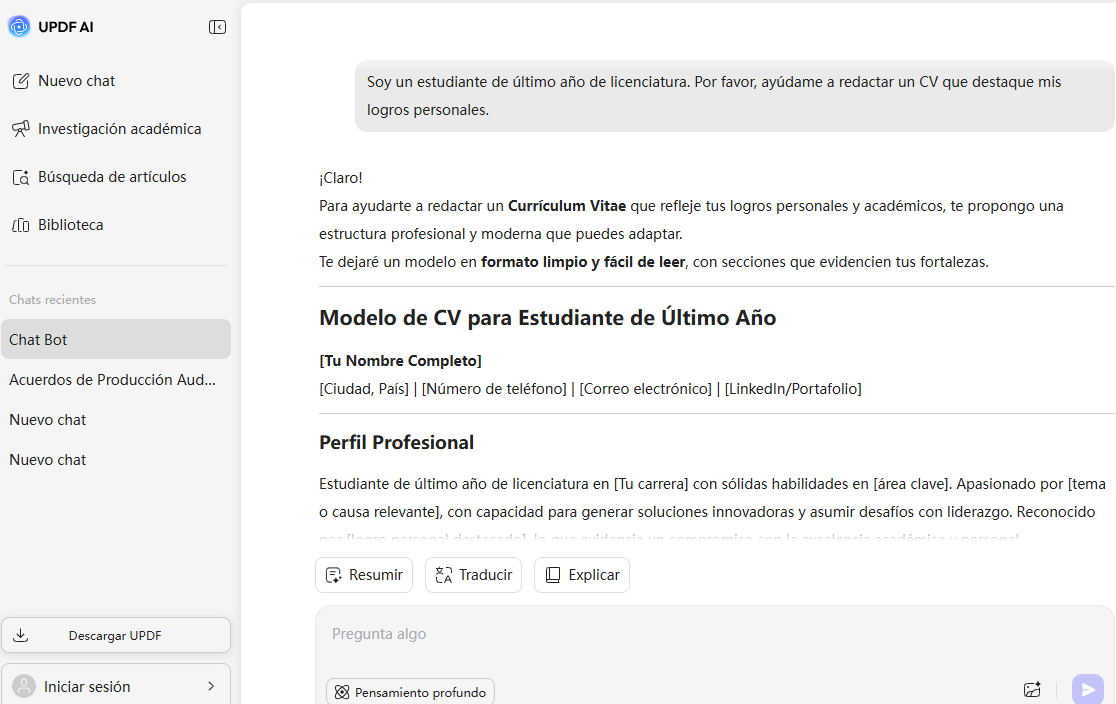
Task: Click the UPDF AI logo
Action: point(18,26)
